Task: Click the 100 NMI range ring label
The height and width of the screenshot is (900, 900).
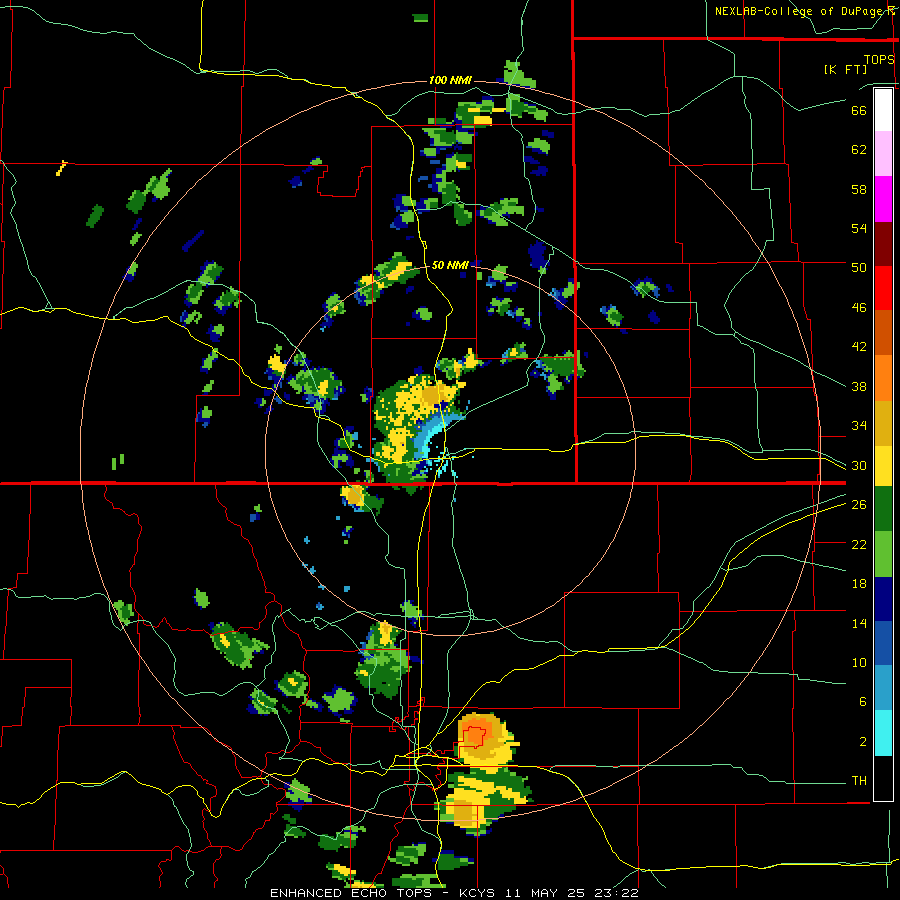Action: click(x=450, y=80)
